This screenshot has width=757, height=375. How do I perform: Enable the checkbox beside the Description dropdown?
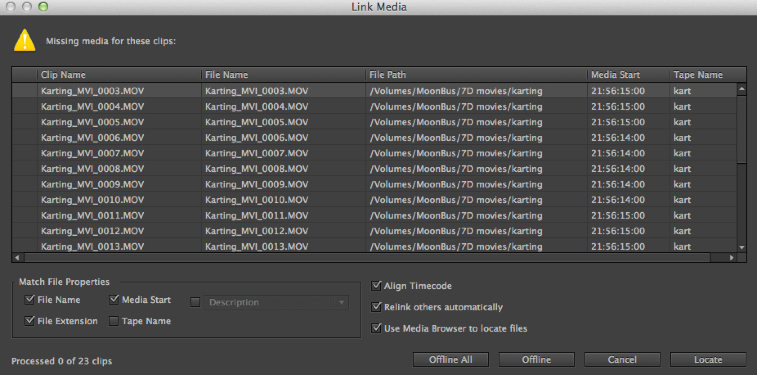tap(195, 303)
